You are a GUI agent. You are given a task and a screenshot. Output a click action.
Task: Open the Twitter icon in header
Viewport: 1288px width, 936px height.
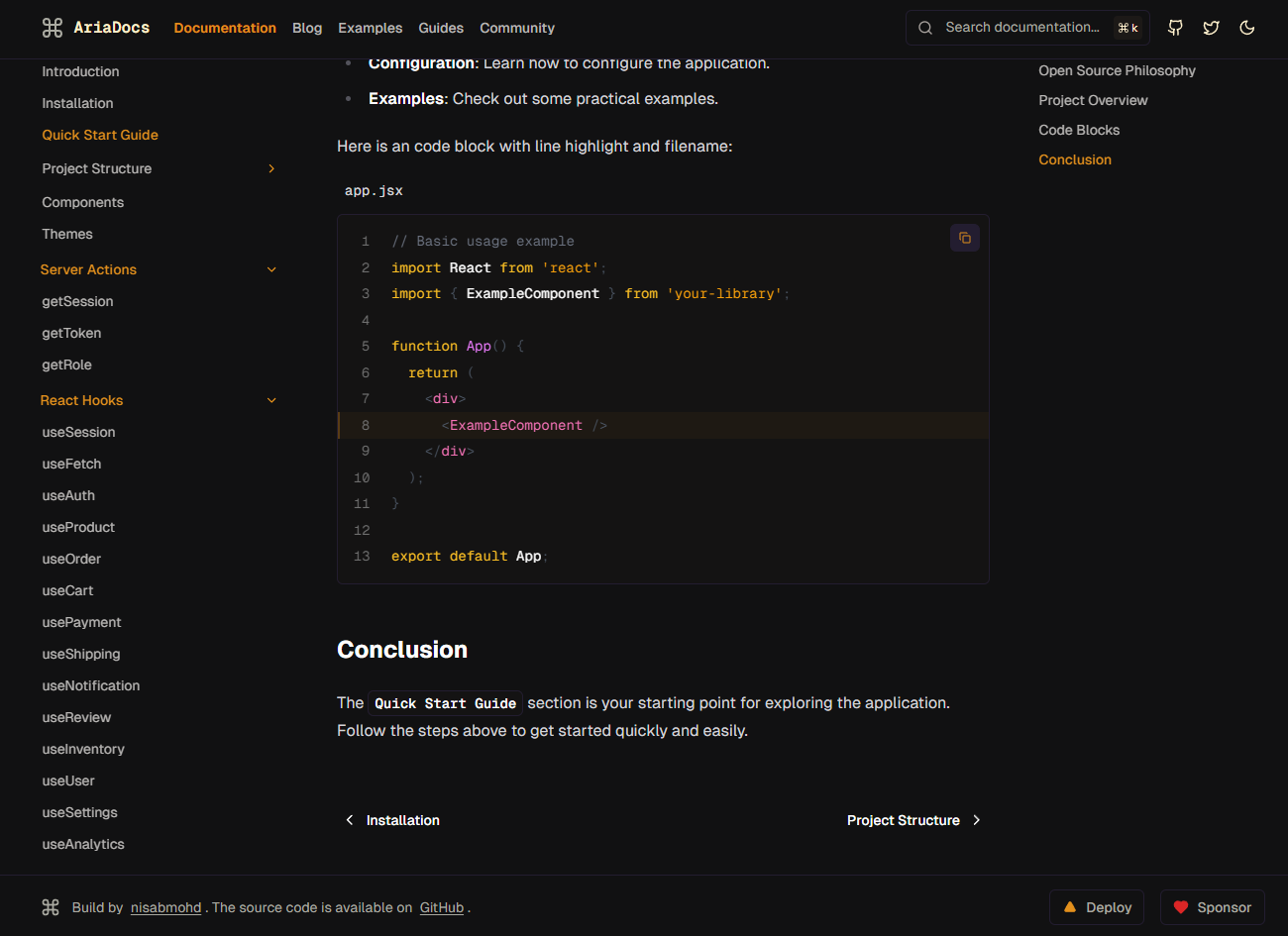click(x=1211, y=28)
